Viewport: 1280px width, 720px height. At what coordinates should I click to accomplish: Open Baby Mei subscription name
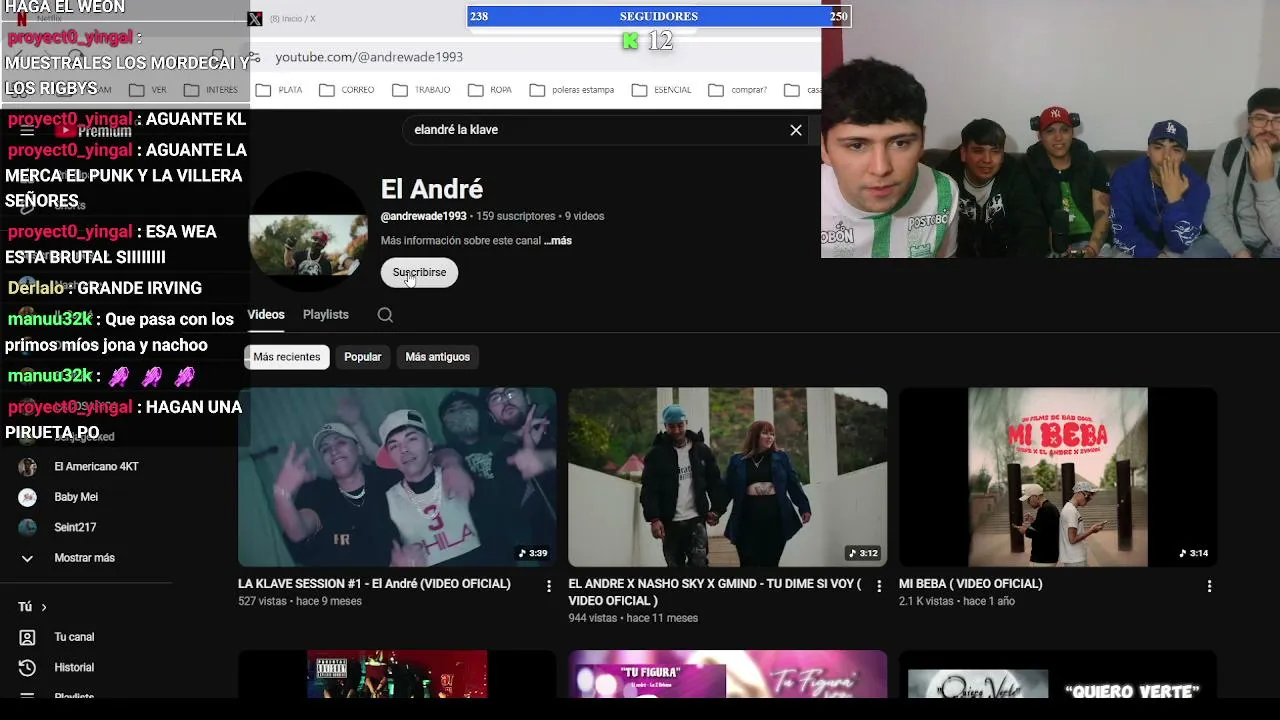tap(76, 497)
